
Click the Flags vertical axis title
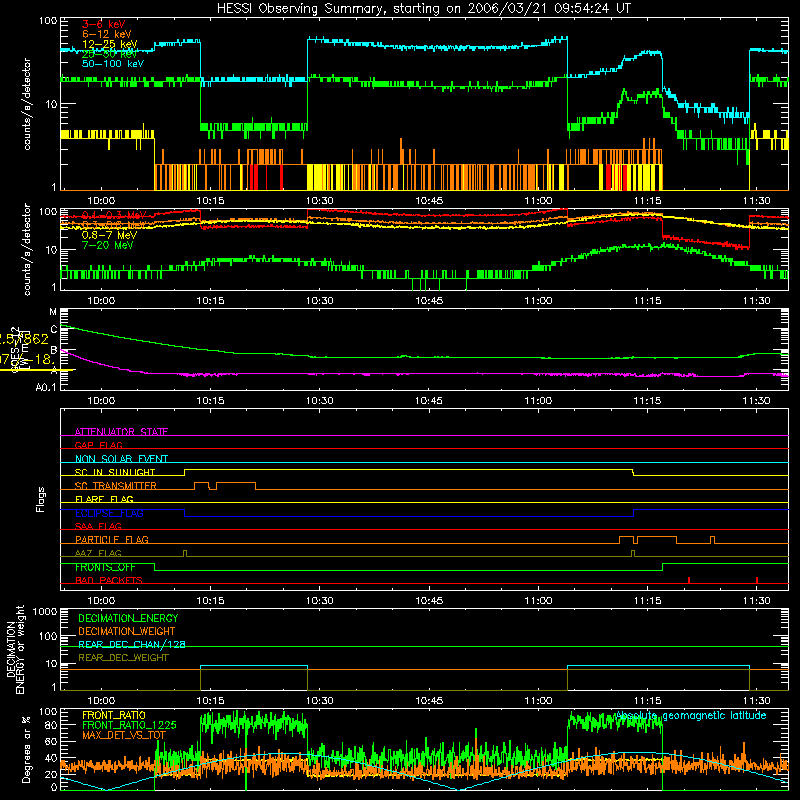(x=41, y=499)
